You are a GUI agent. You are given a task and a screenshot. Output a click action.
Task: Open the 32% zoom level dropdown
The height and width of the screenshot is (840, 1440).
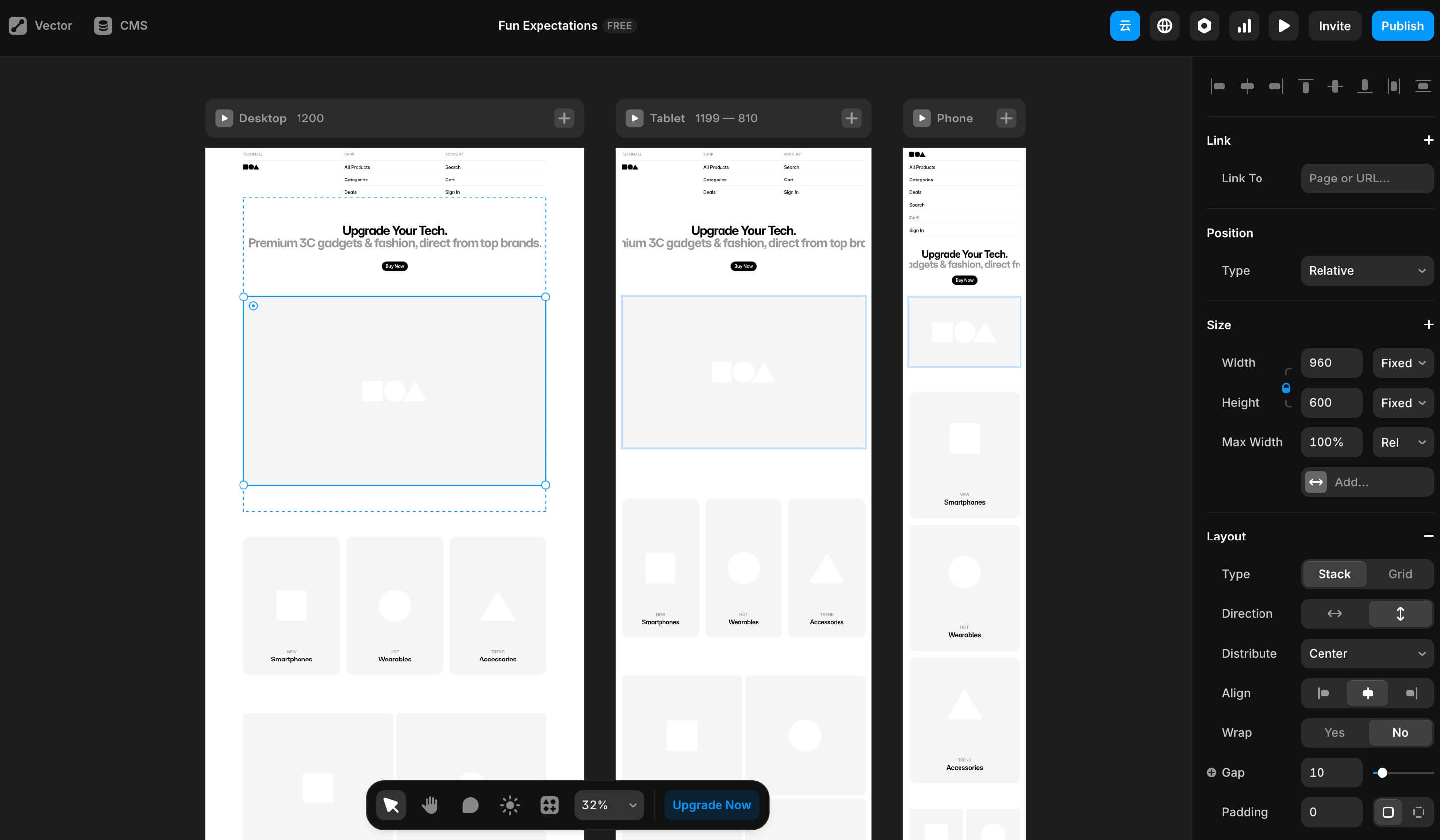608,805
